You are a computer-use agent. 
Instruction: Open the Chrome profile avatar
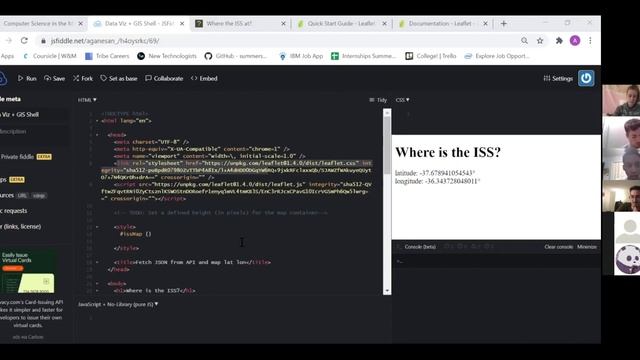click(x=575, y=40)
